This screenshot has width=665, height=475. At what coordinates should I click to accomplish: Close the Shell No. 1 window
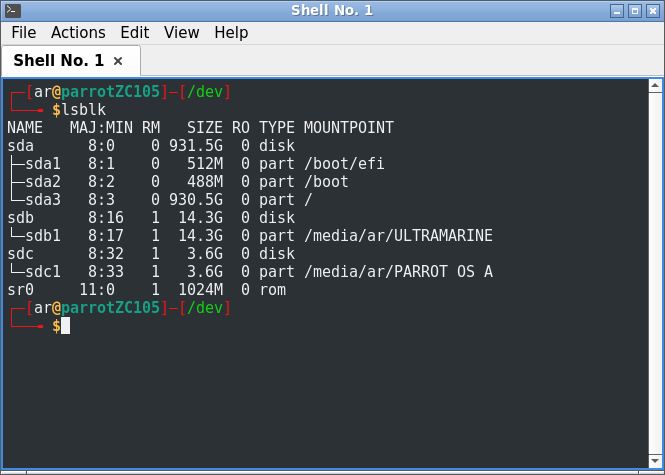click(653, 11)
